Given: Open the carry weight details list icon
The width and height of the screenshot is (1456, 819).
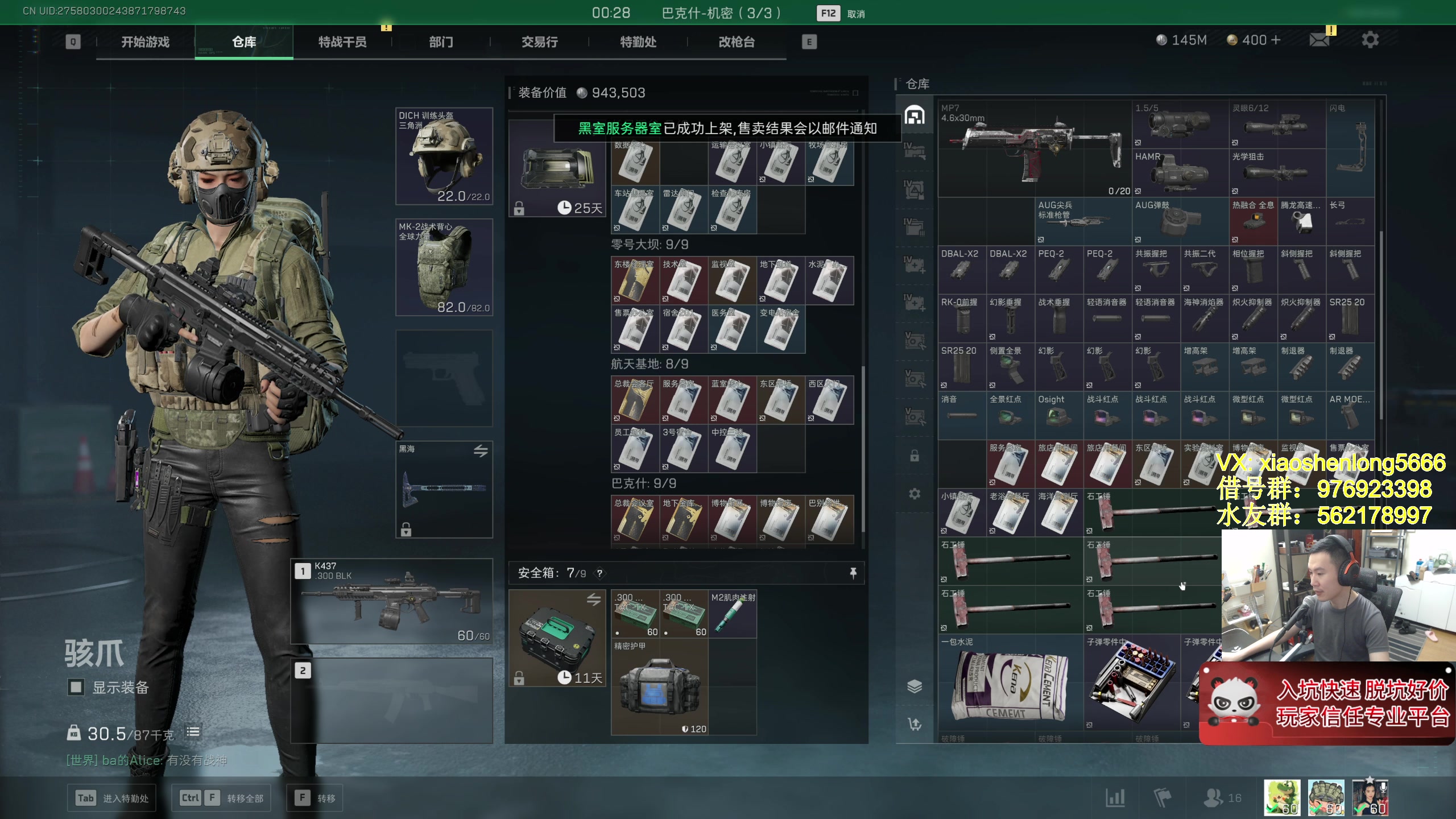Looking at the screenshot, I should click(x=193, y=732).
